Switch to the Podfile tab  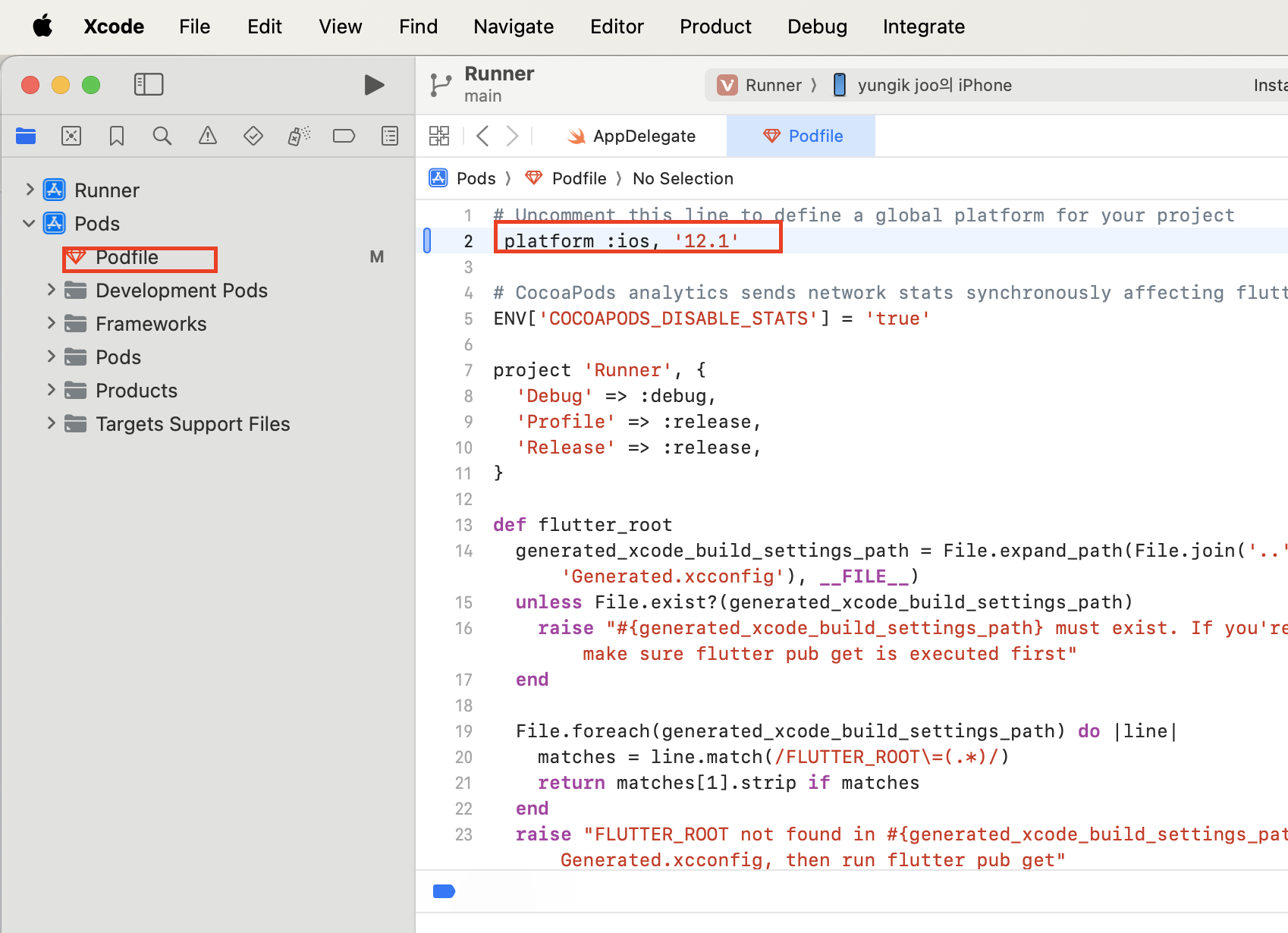801,136
